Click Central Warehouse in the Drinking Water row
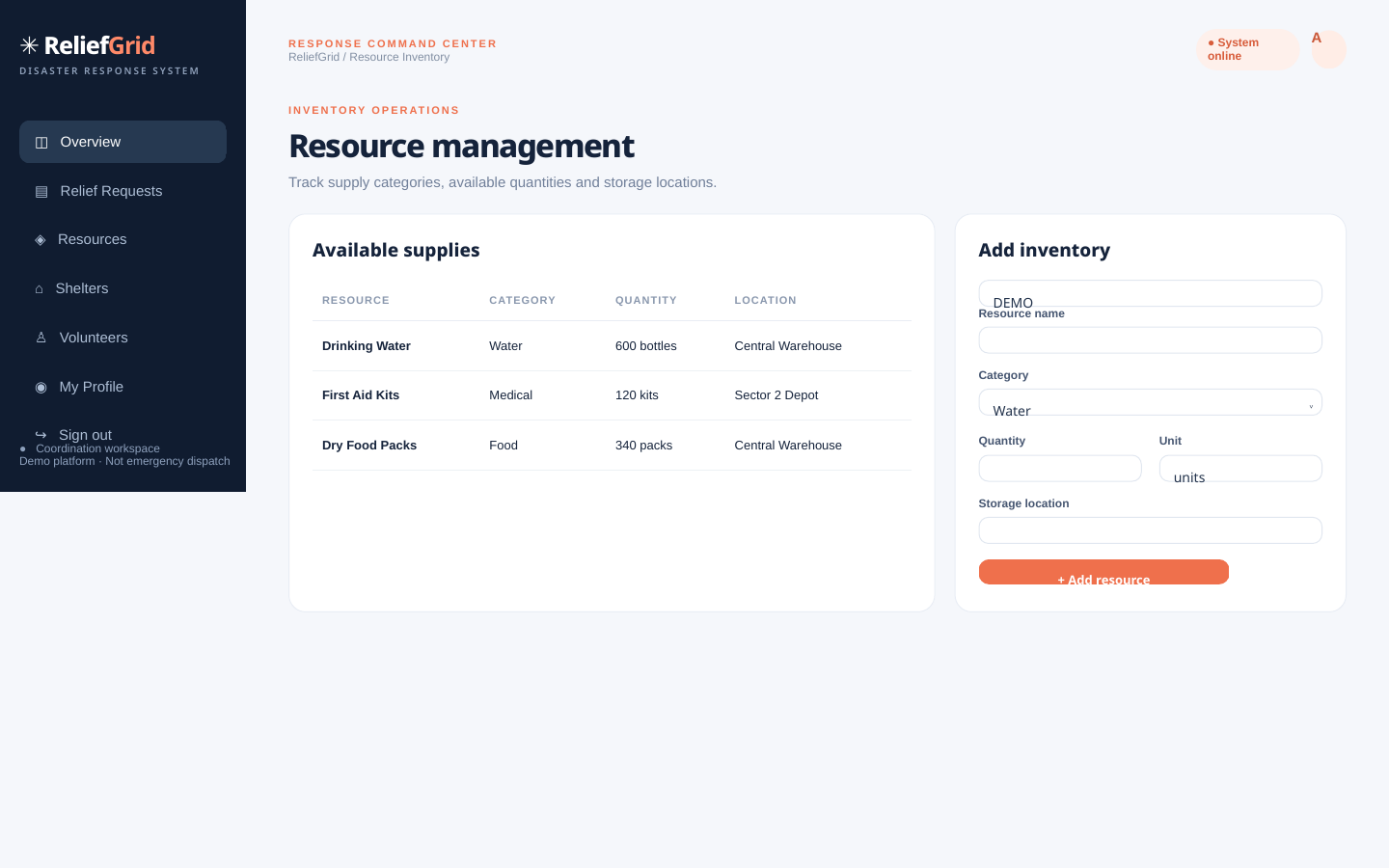Viewport: 1389px width, 868px height. pyautogui.click(x=788, y=346)
